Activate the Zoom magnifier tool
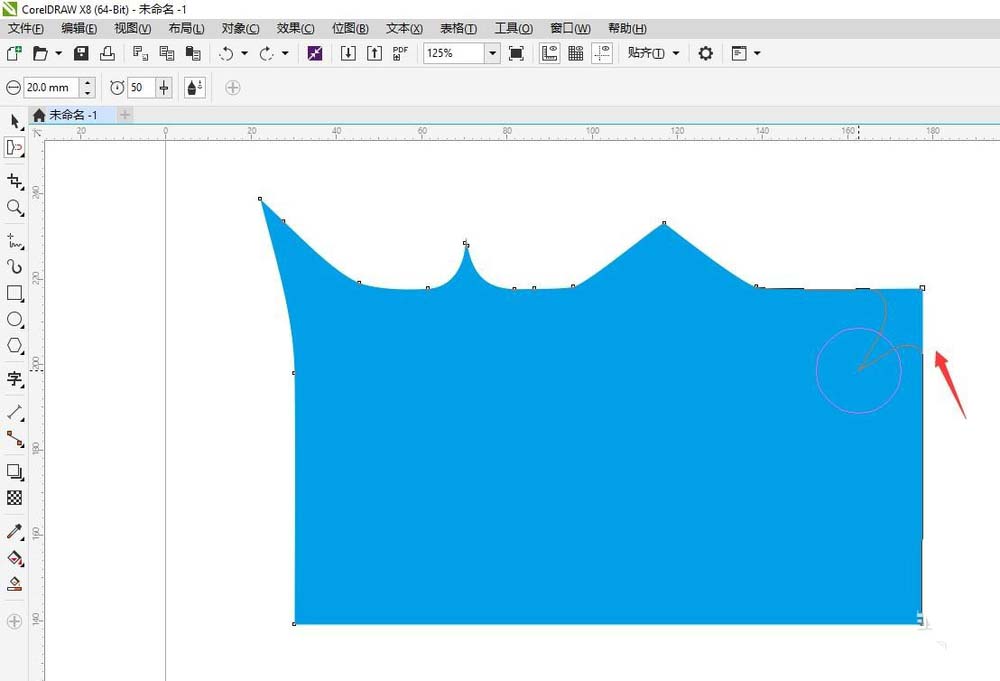1000x681 pixels. (x=15, y=207)
